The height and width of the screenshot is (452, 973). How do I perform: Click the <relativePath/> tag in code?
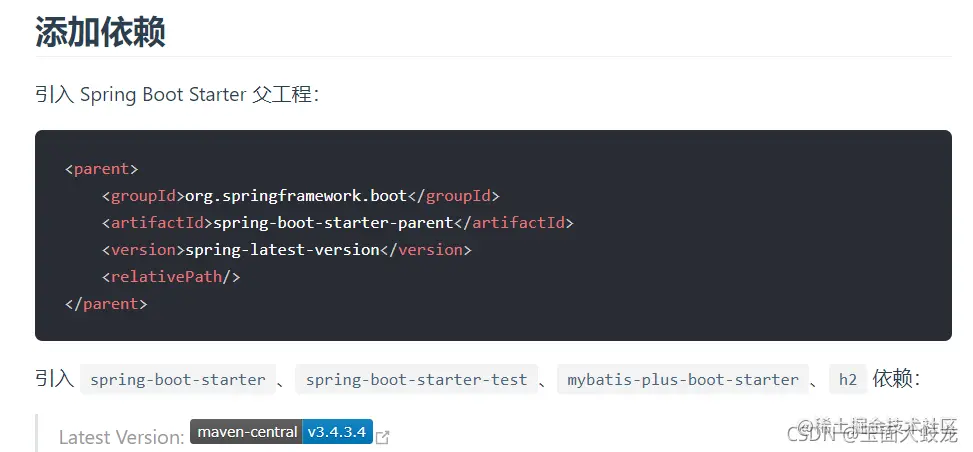pos(171,276)
